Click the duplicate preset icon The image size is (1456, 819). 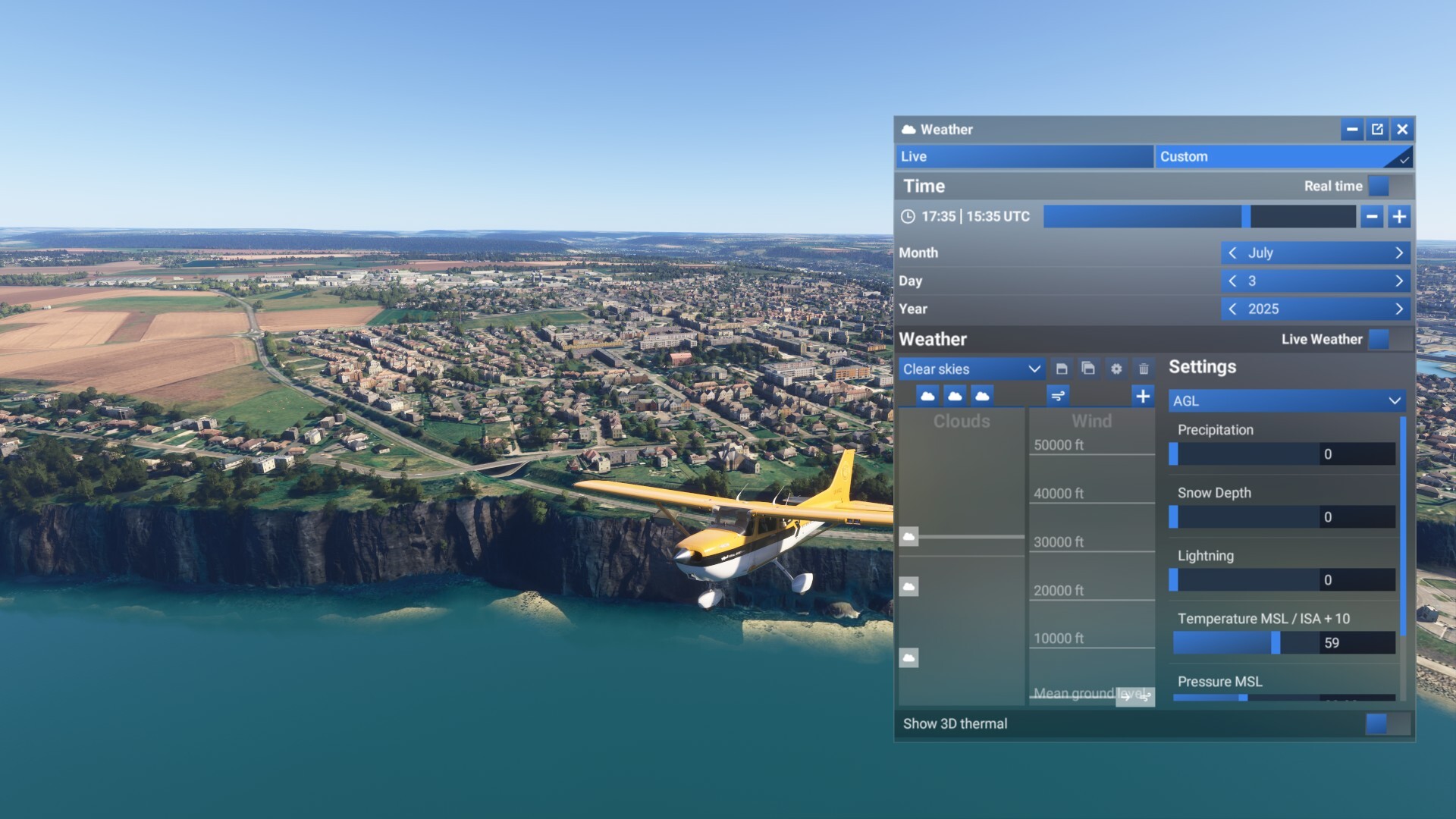pyautogui.click(x=1088, y=369)
